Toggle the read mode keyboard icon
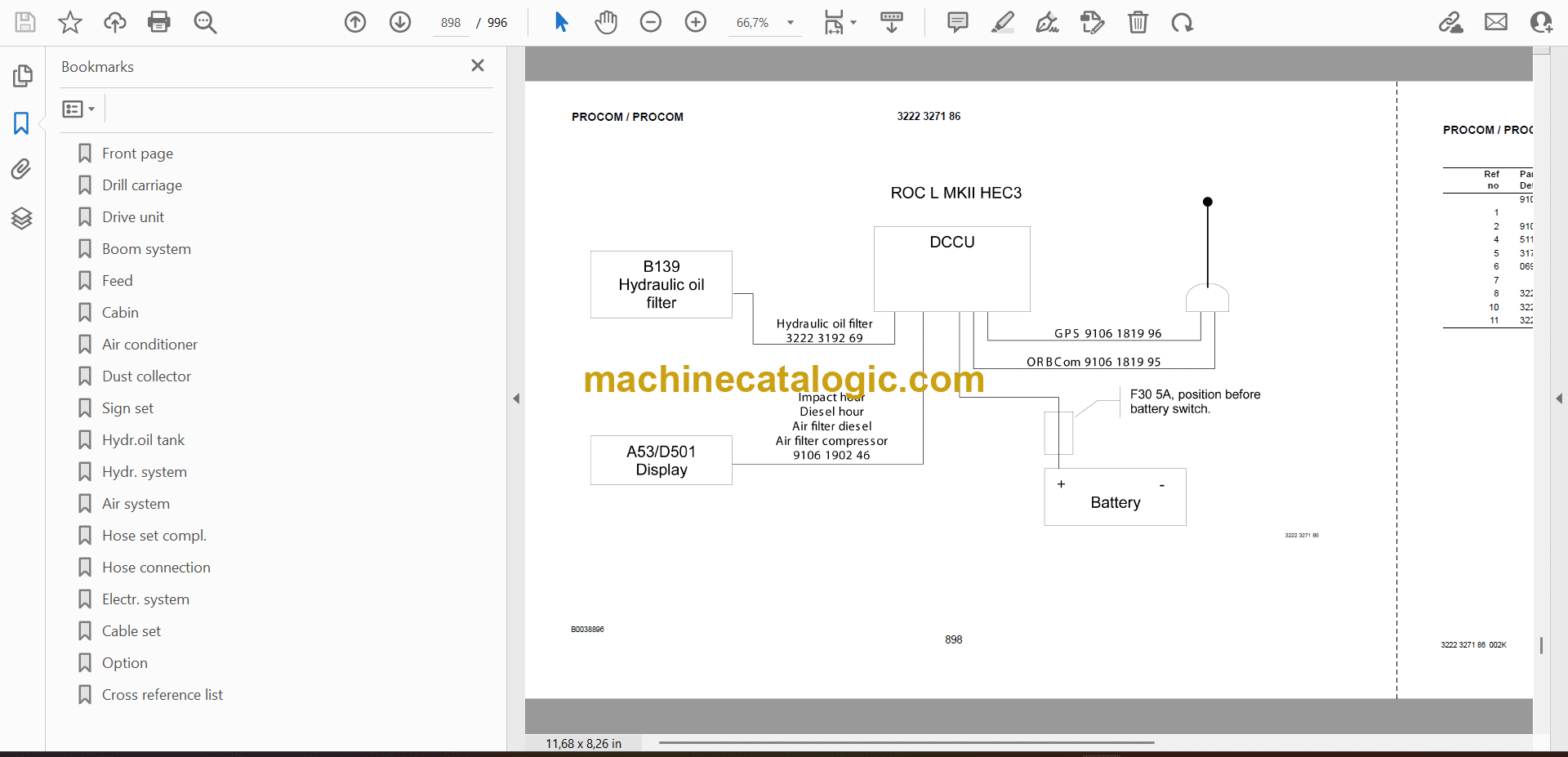Screen dimensions: 1568x757 [892, 22]
